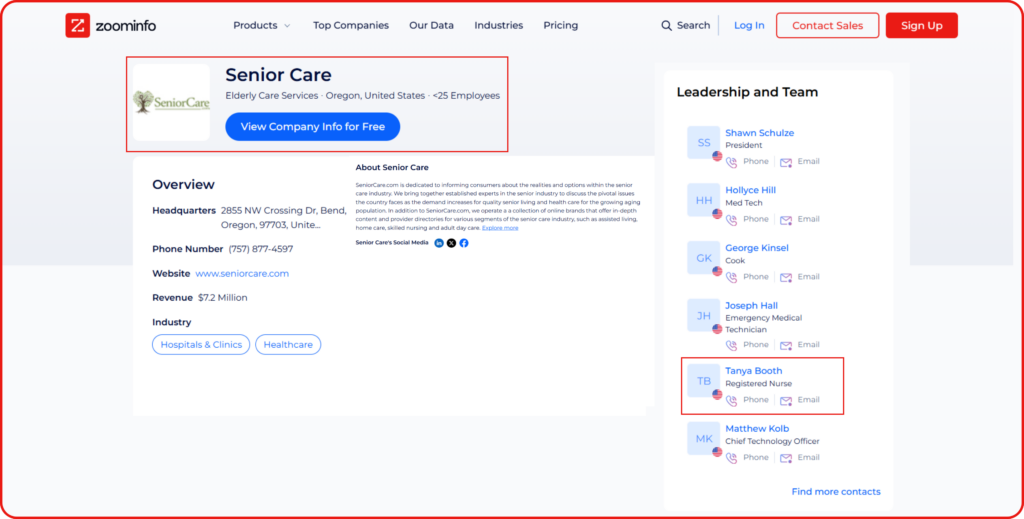
Task: Click the Senior Care company title
Action: click(278, 74)
